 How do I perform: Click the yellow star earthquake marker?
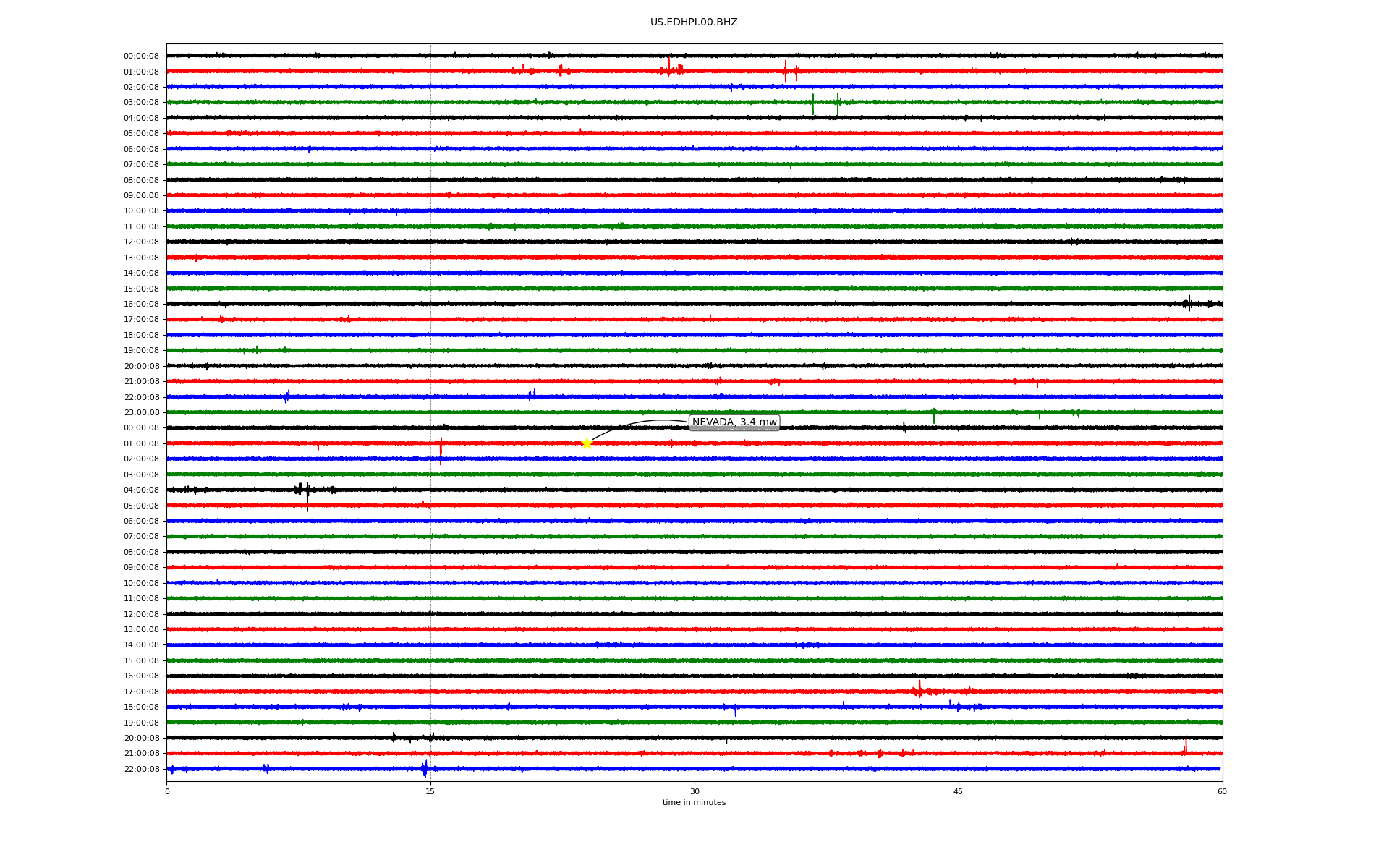tap(587, 443)
